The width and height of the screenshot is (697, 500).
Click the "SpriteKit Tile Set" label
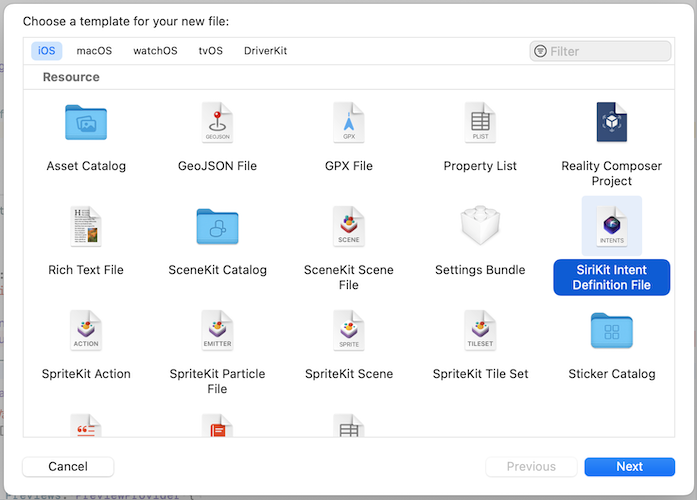(x=481, y=374)
